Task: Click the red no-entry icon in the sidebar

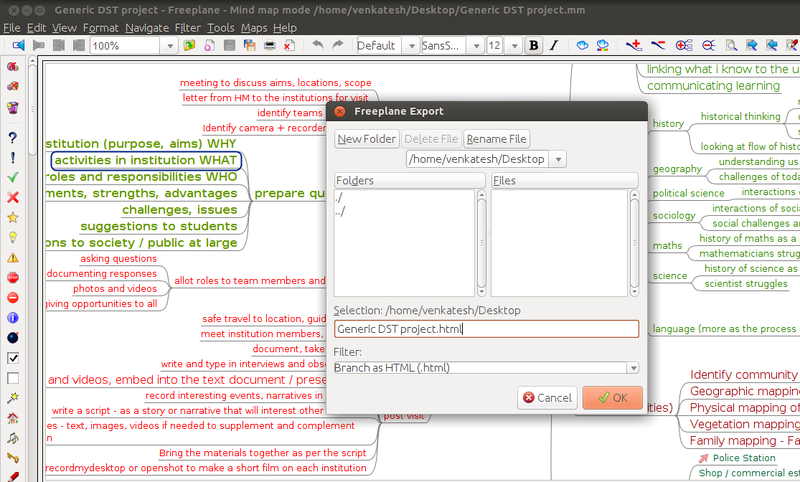Action: coord(13,297)
